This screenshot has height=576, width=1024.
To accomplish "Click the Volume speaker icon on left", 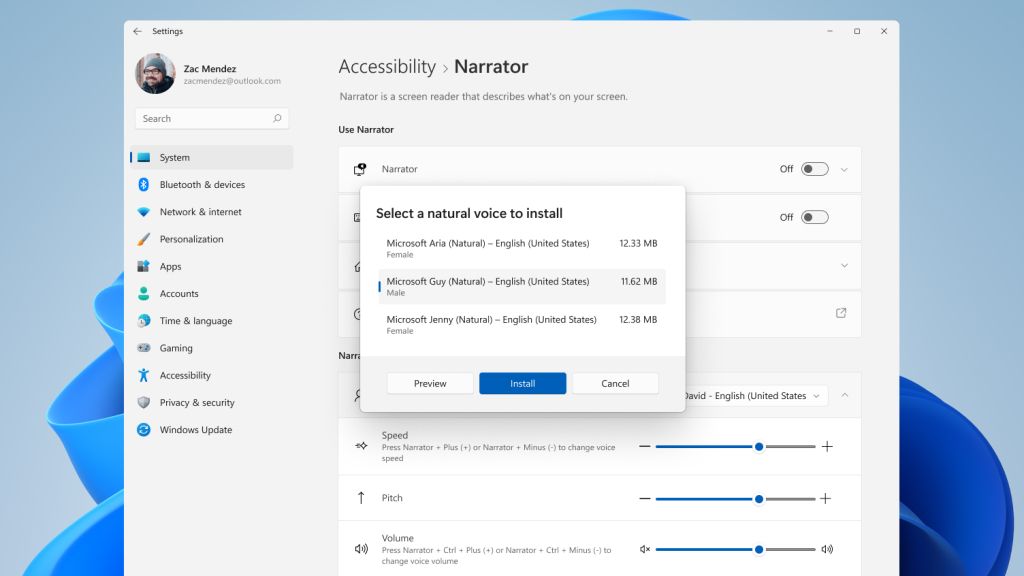I will coord(361,549).
